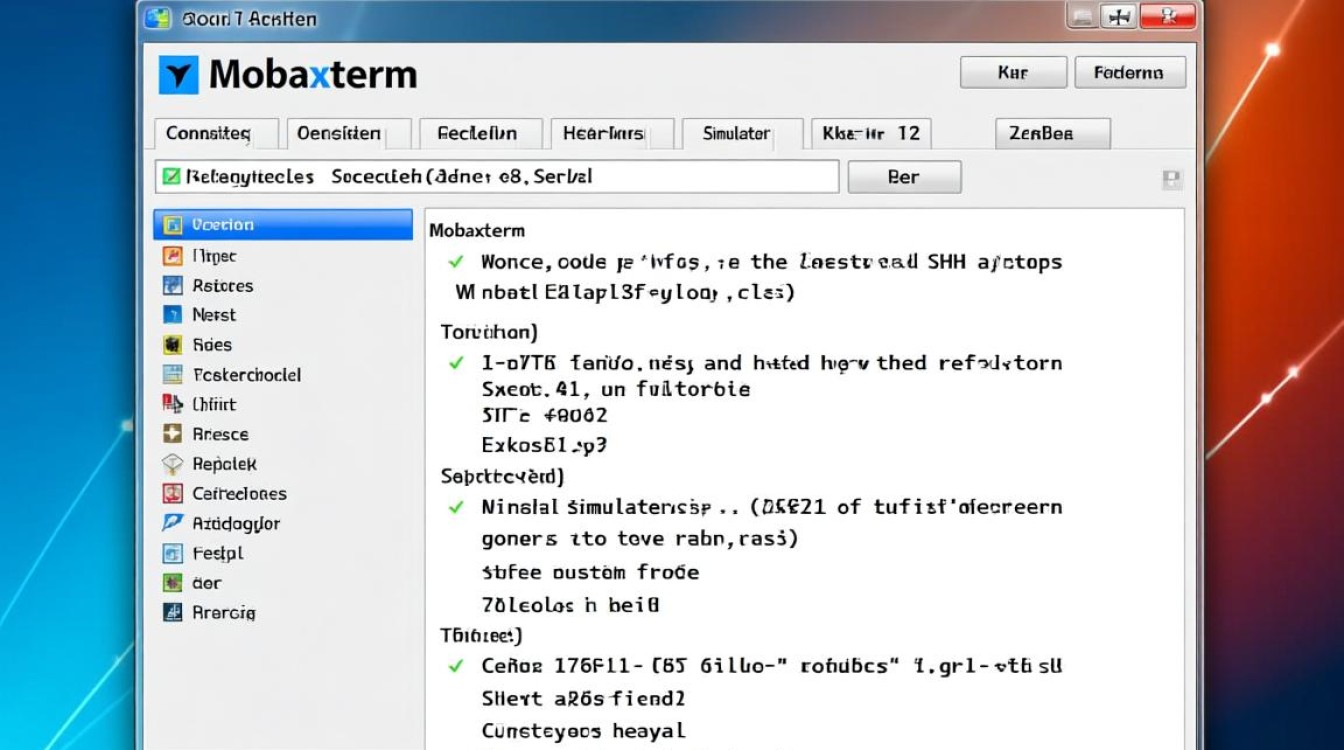Click the Mobaxterm logo icon
The image size is (1344, 750).
point(178,75)
